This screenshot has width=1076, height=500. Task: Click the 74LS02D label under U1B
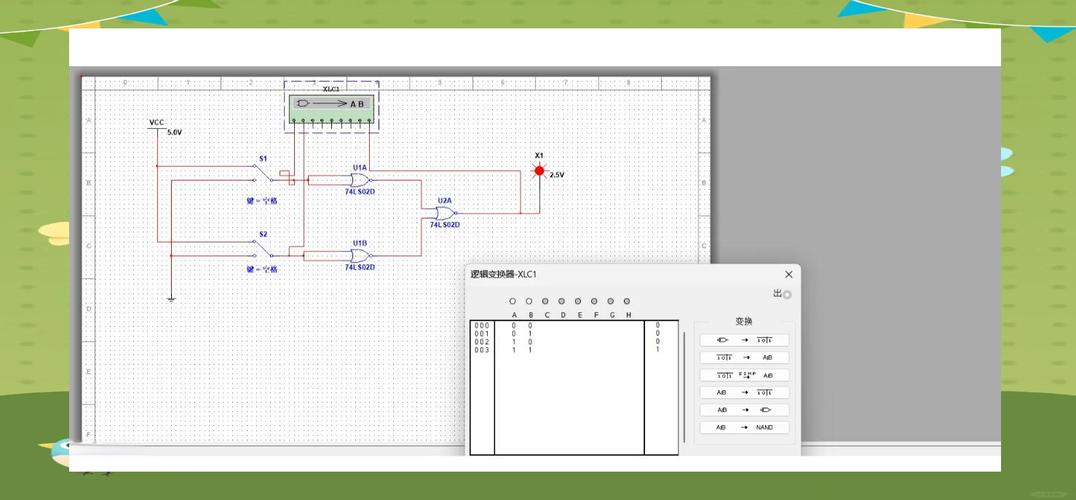click(360, 267)
